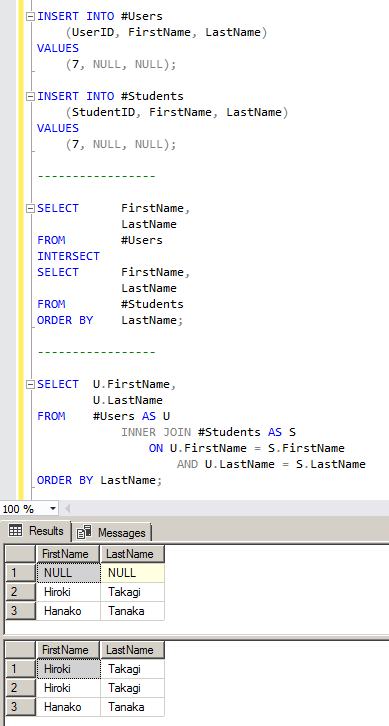Click Hanako cell in second grid
389x726 pixels.
(x=68, y=707)
